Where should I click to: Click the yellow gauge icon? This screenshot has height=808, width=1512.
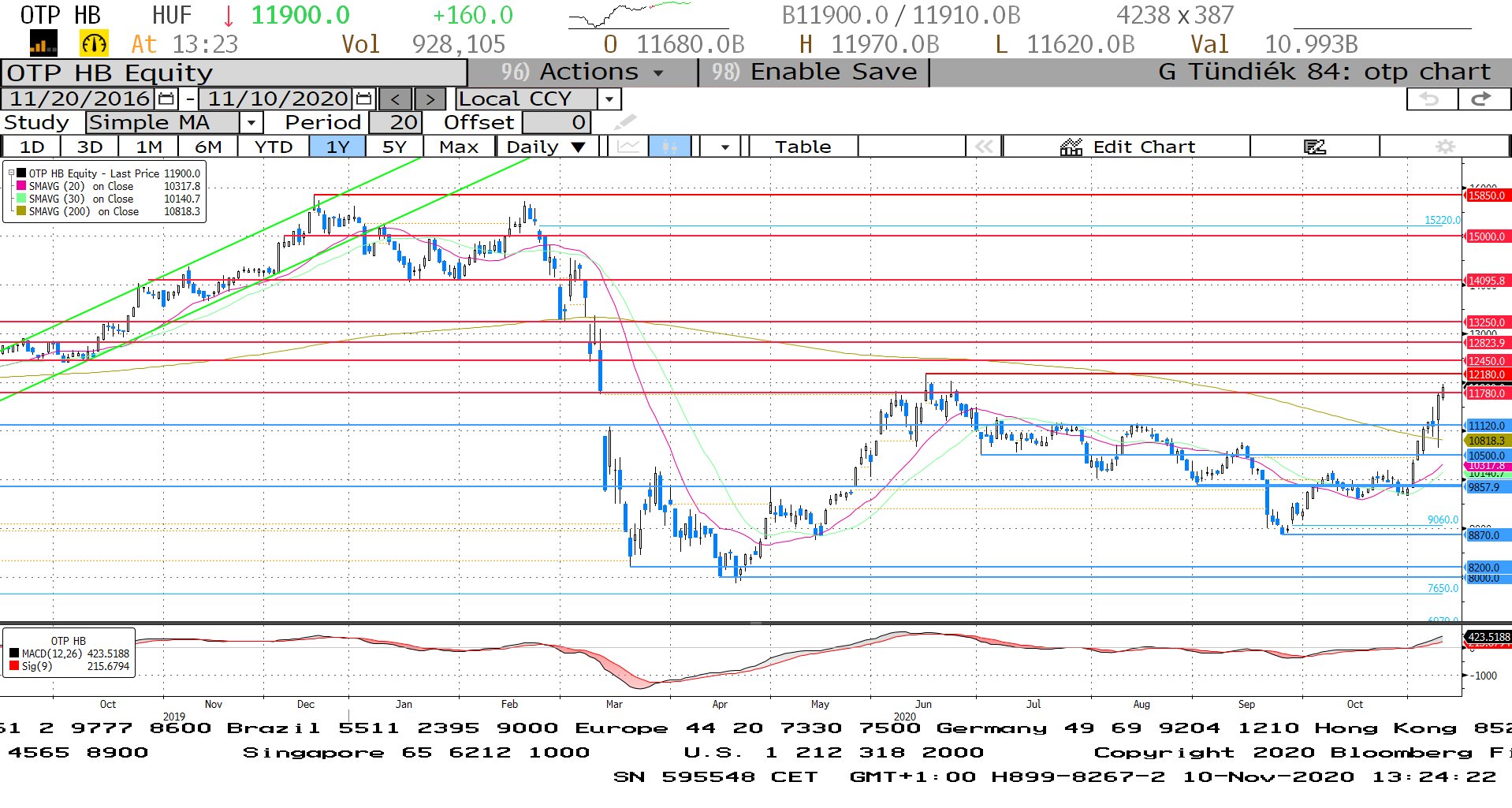(x=94, y=44)
